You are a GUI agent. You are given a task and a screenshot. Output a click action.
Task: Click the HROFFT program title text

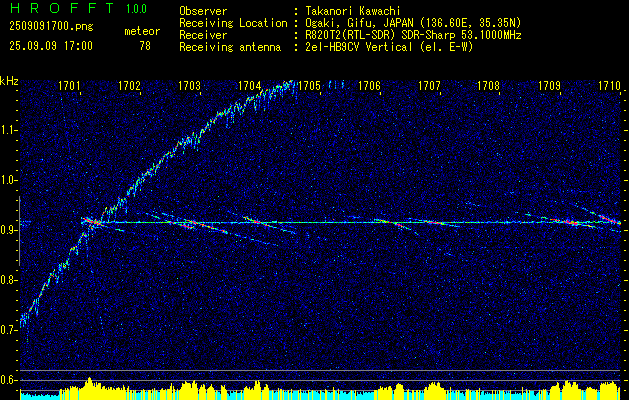61,8
